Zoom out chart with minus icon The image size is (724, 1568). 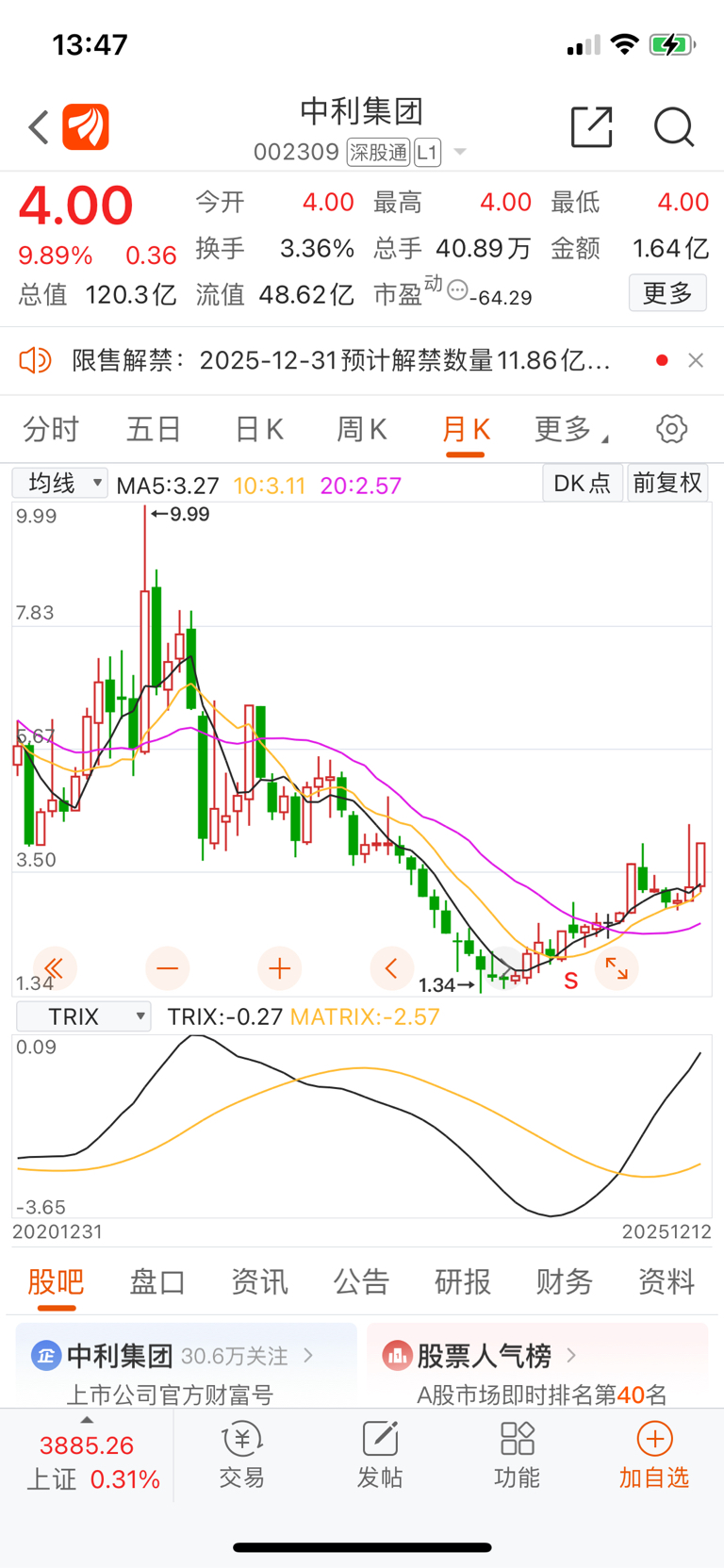pyautogui.click(x=168, y=968)
